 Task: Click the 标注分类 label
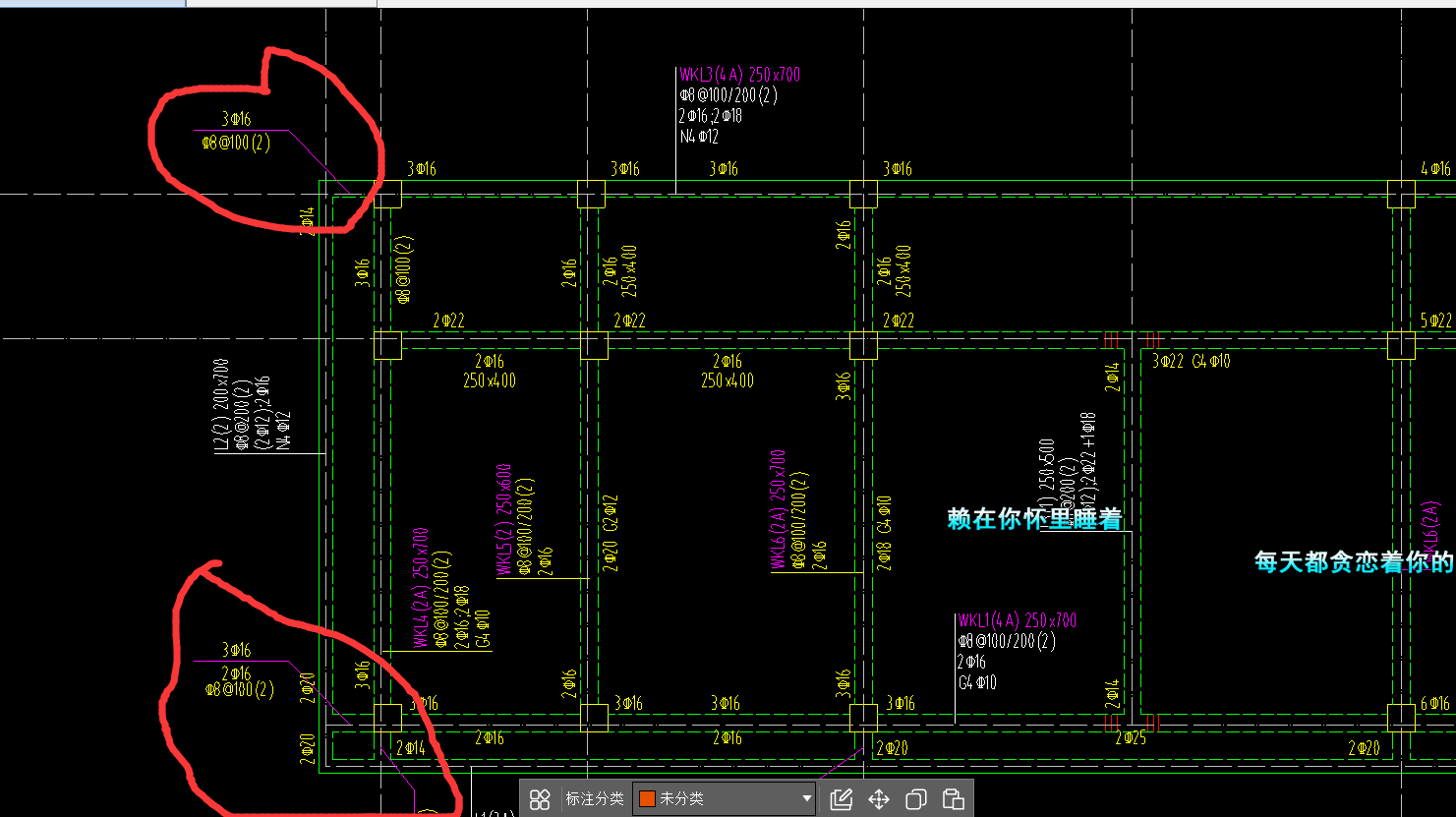pos(595,798)
